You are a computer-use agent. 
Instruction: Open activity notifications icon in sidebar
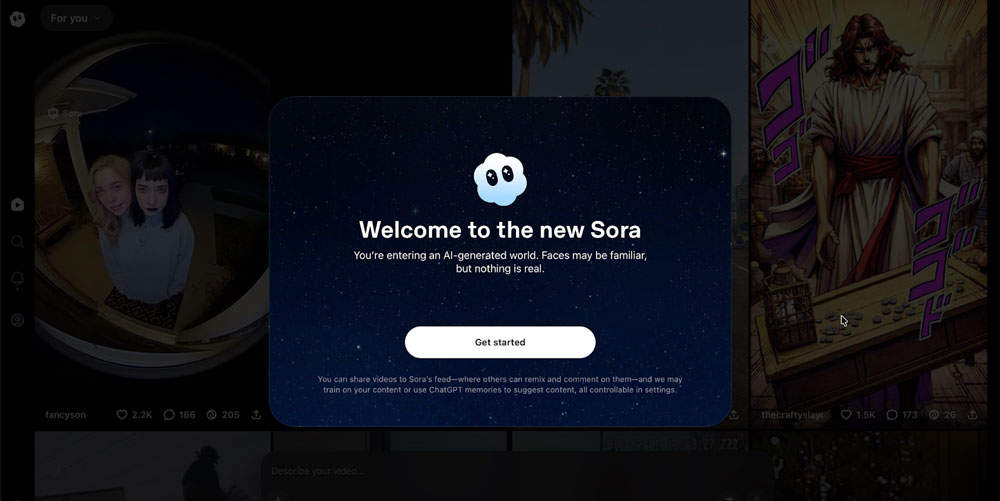pos(18,279)
